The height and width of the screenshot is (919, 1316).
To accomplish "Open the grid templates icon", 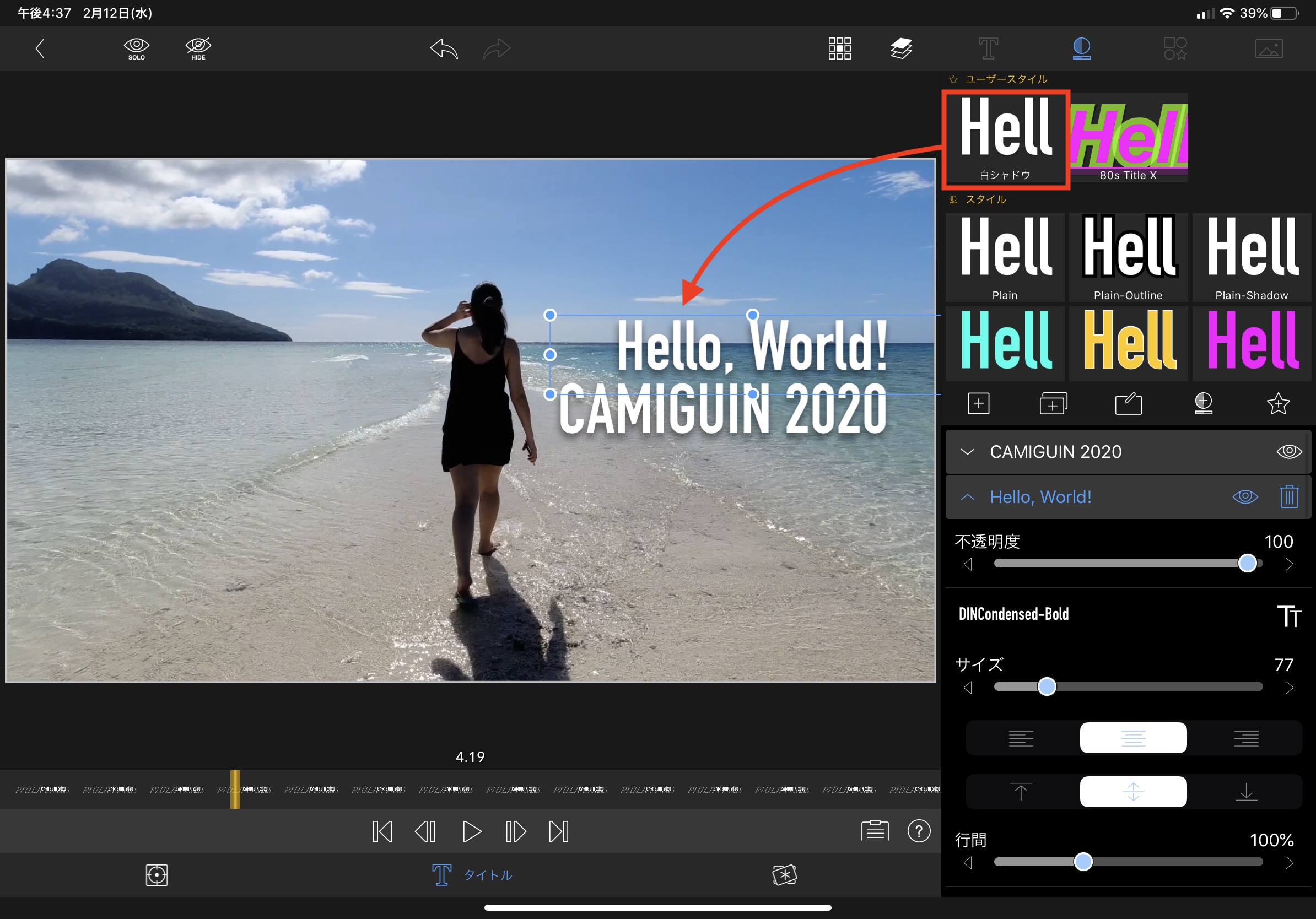I will pos(839,48).
